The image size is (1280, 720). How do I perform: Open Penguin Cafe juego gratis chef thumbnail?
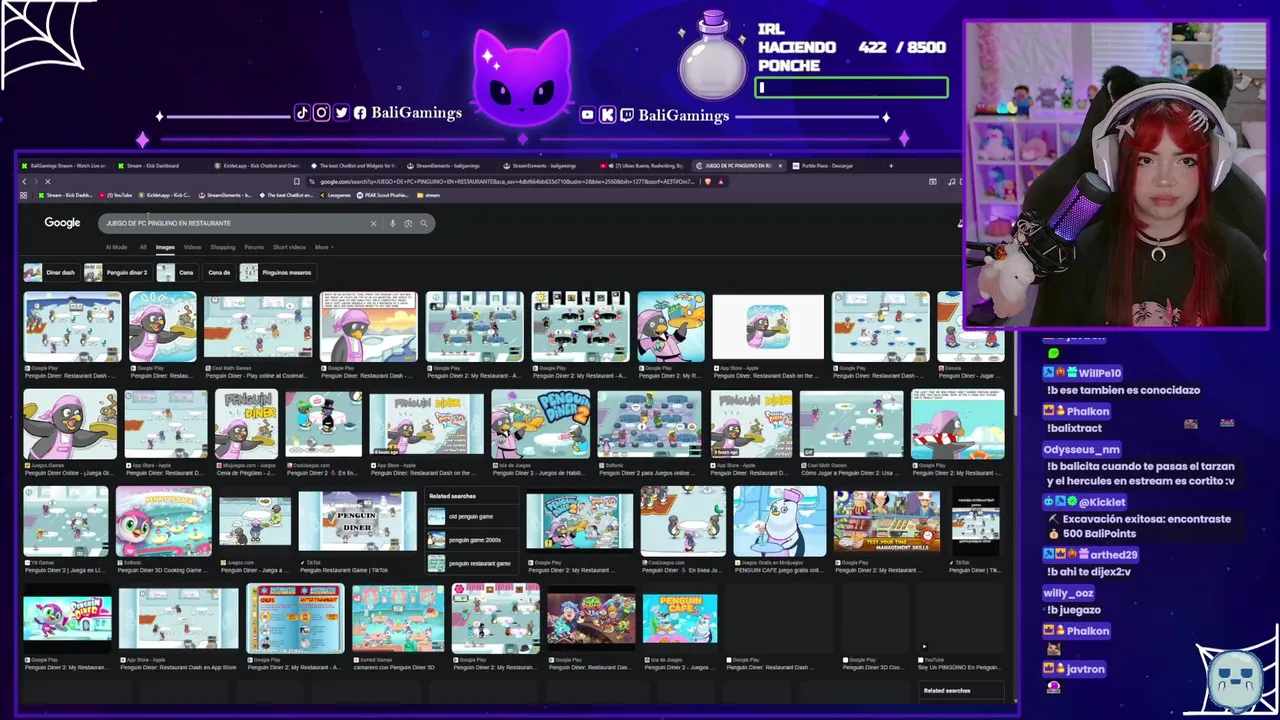[780, 521]
